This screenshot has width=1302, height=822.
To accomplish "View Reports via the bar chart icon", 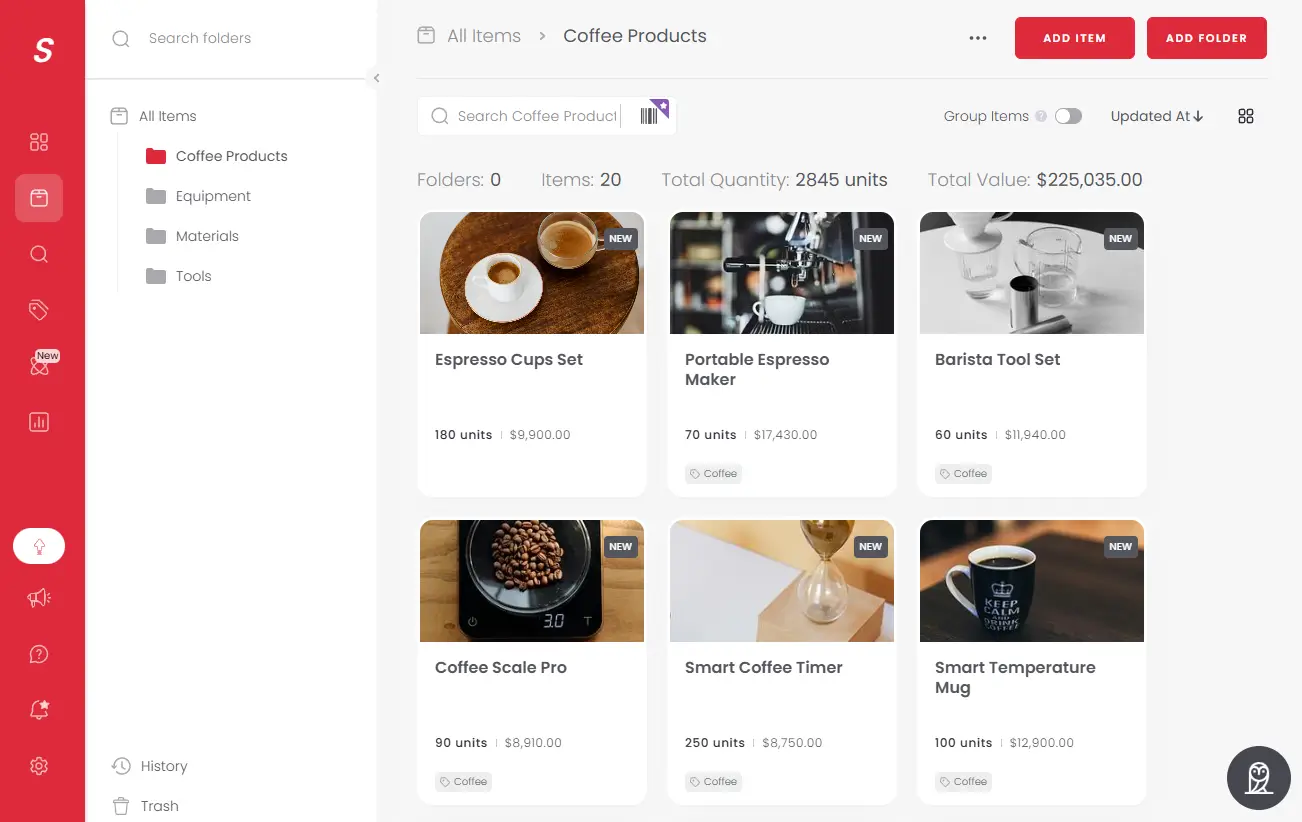I will pos(39,422).
